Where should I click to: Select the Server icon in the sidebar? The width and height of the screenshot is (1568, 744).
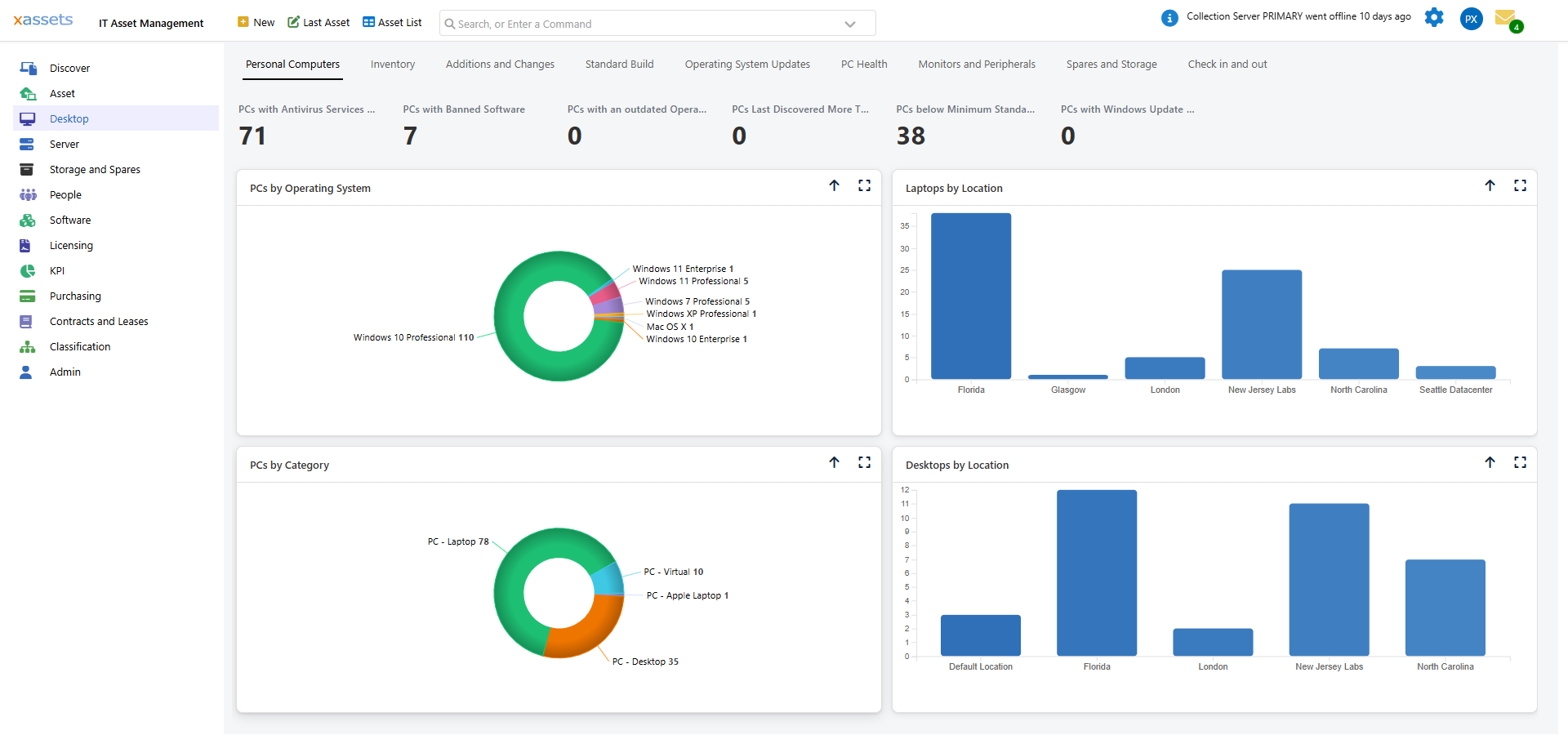tap(28, 144)
